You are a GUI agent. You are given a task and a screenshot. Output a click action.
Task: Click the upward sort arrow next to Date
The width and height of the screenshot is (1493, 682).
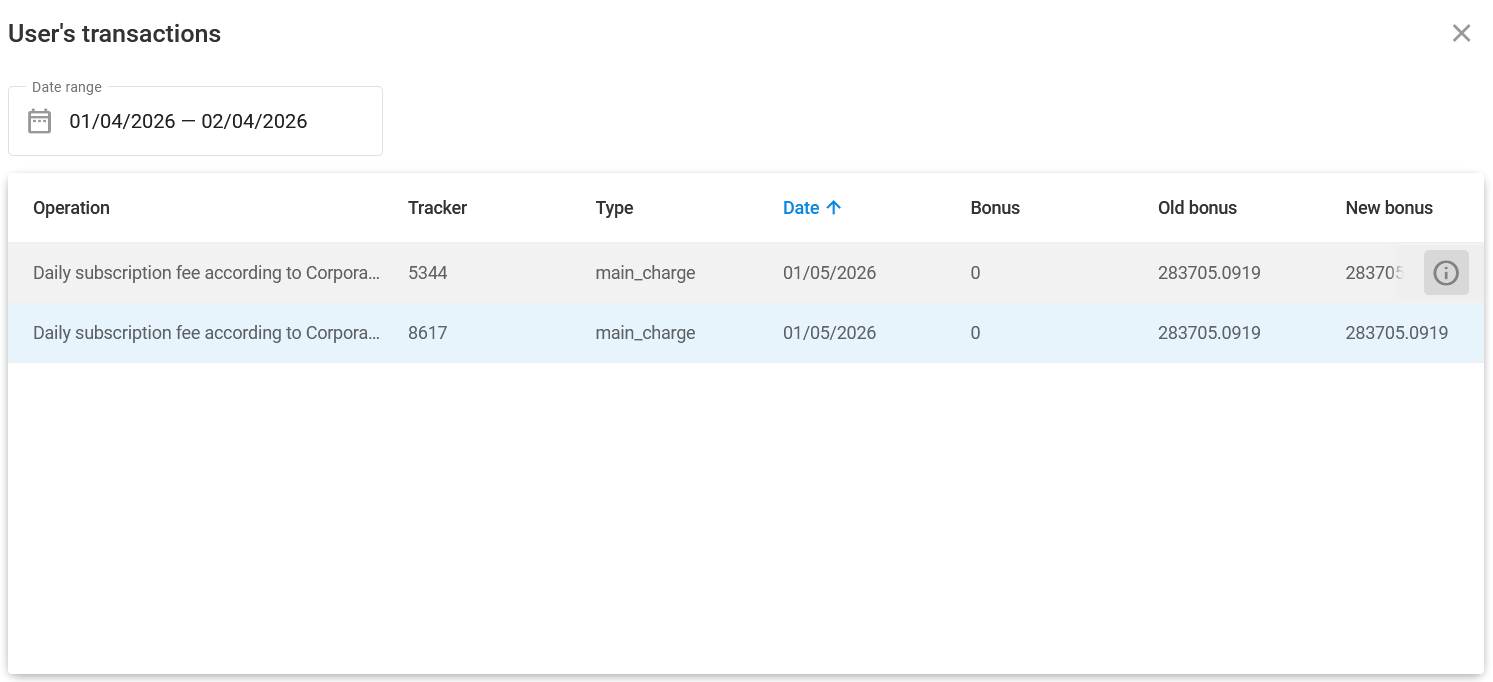pos(835,207)
